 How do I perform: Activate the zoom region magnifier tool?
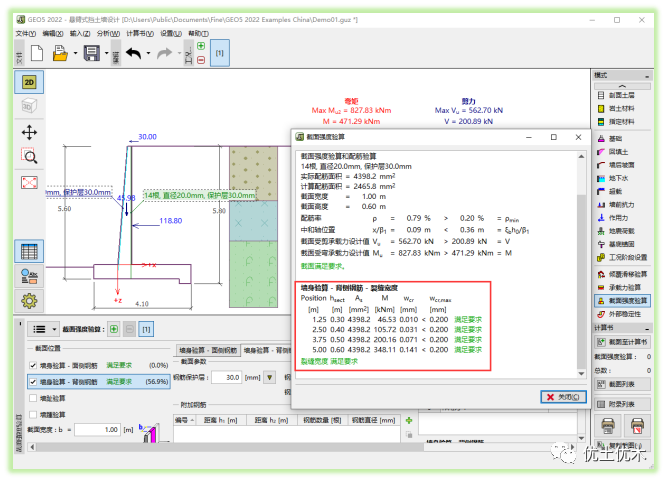(29, 156)
